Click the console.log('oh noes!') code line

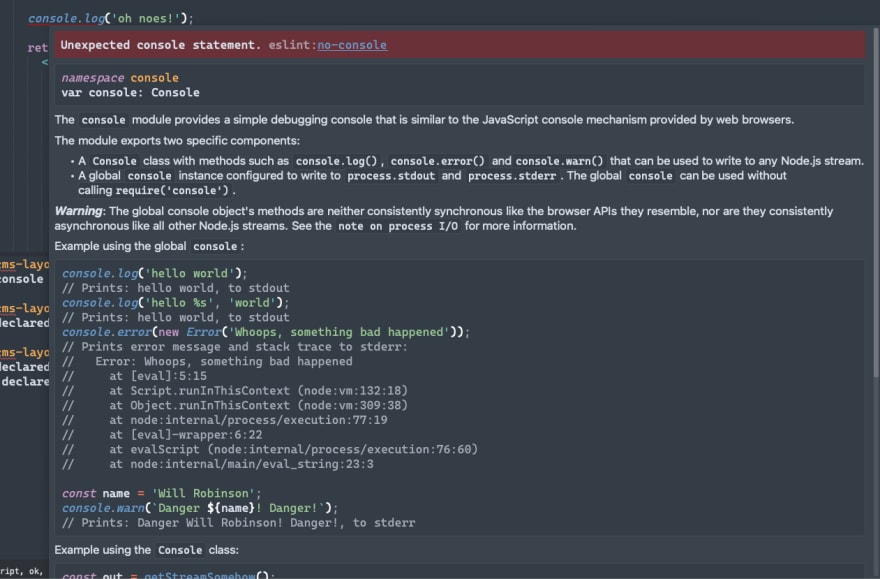[111, 19]
